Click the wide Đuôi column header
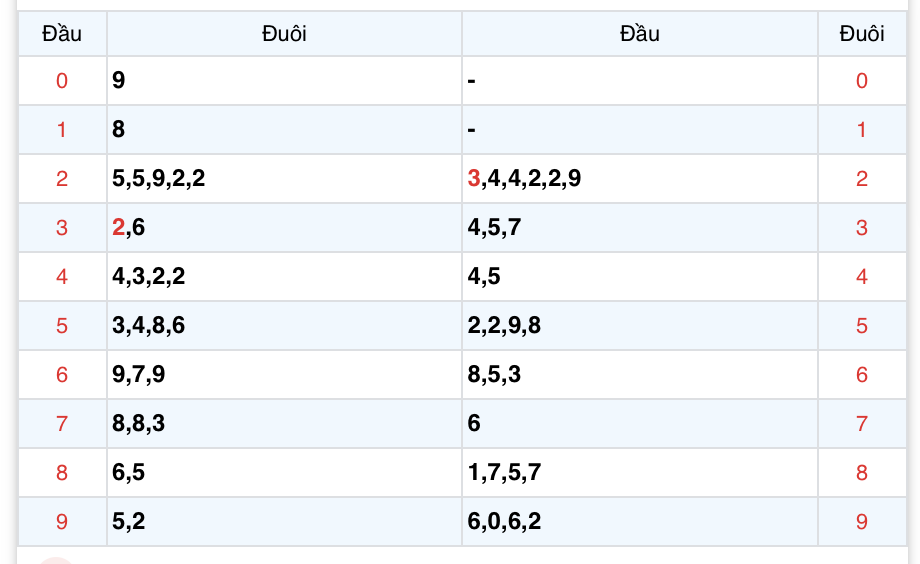This screenshot has width=920, height=564. pyautogui.click(x=285, y=33)
